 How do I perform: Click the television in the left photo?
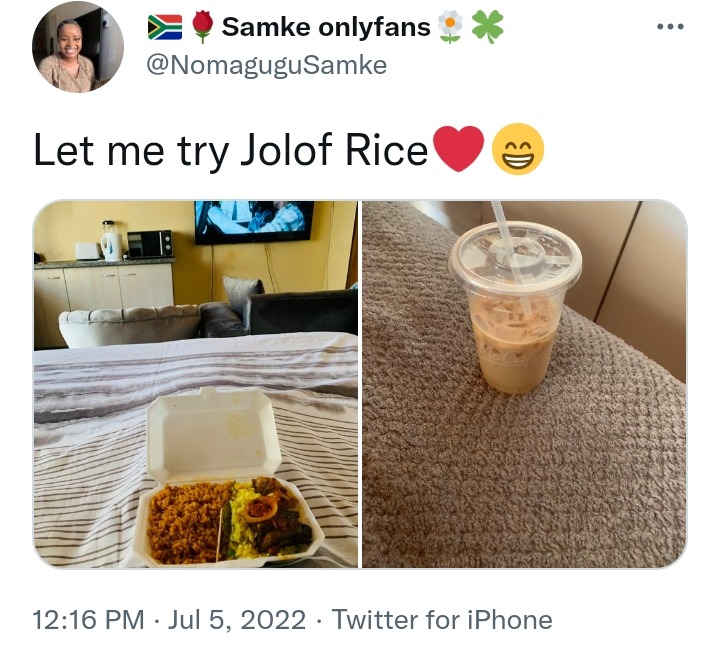click(x=254, y=222)
